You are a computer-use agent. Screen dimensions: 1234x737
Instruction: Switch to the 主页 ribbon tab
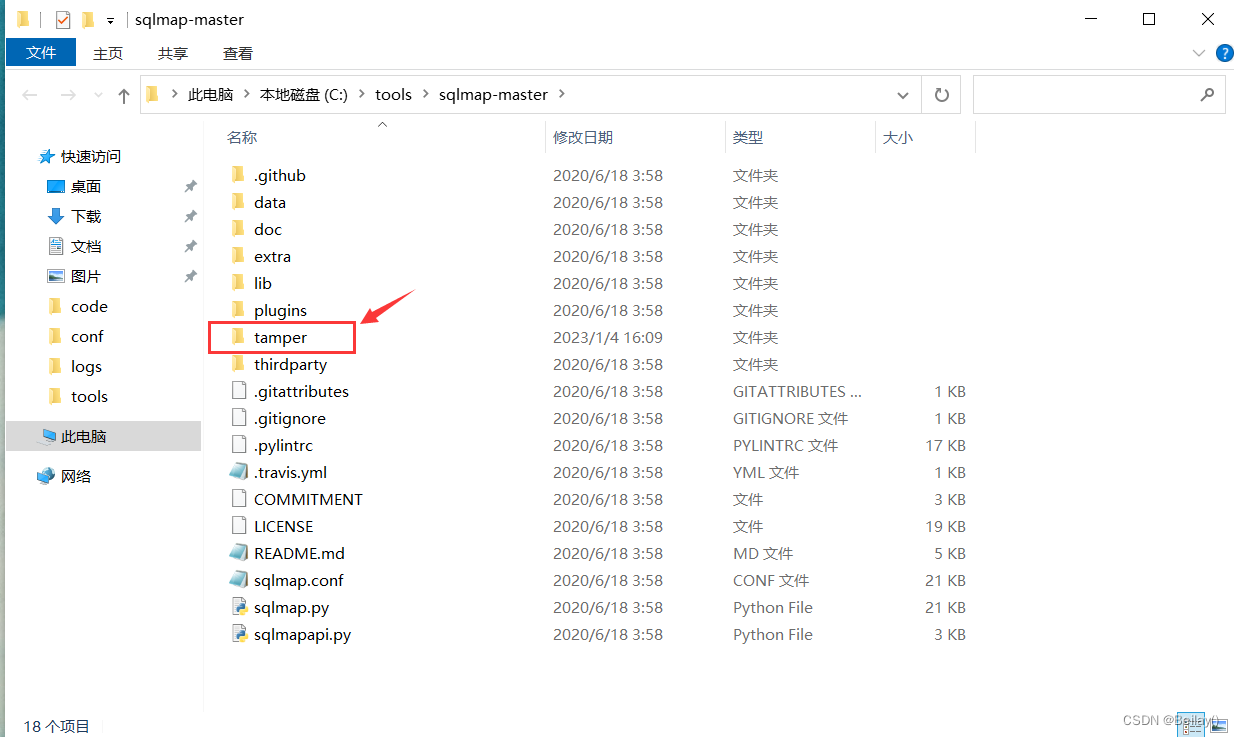tap(108, 53)
